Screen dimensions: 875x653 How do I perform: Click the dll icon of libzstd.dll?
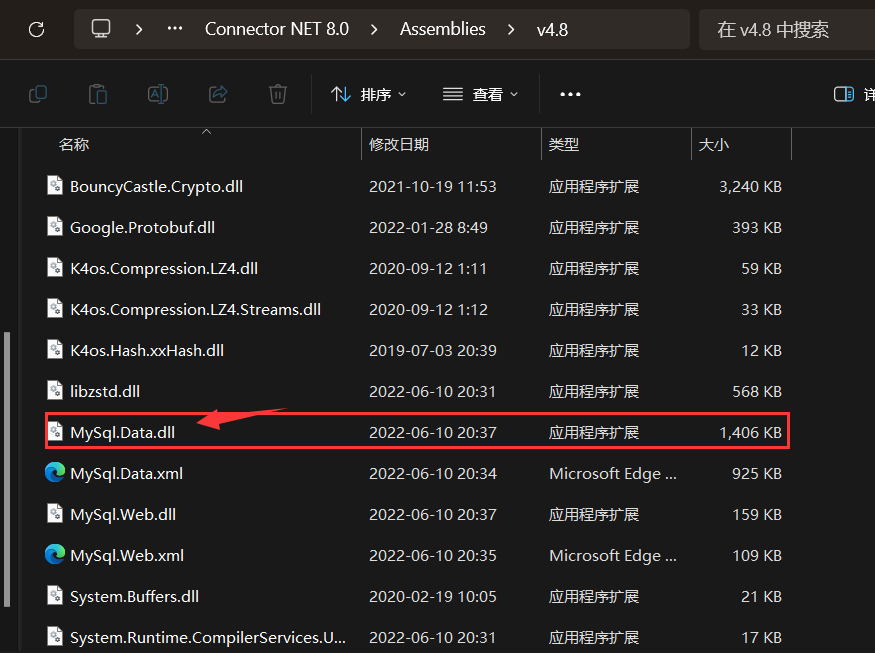coord(55,391)
